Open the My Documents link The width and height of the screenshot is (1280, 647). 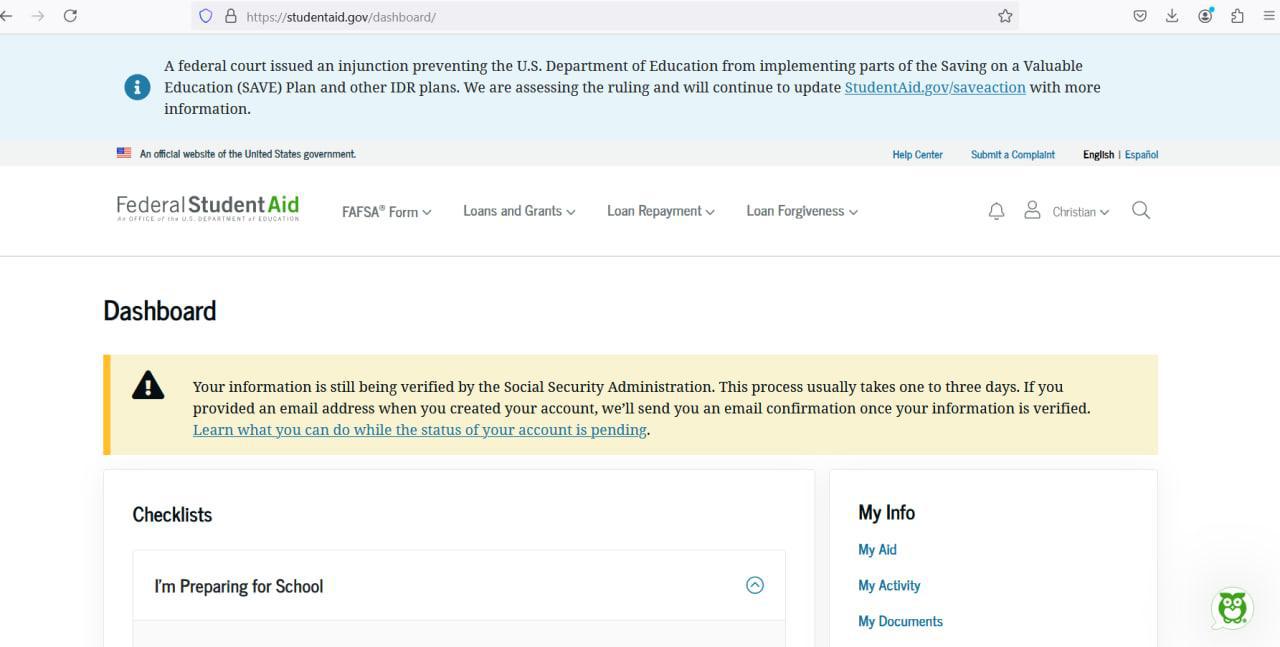[x=900, y=621]
